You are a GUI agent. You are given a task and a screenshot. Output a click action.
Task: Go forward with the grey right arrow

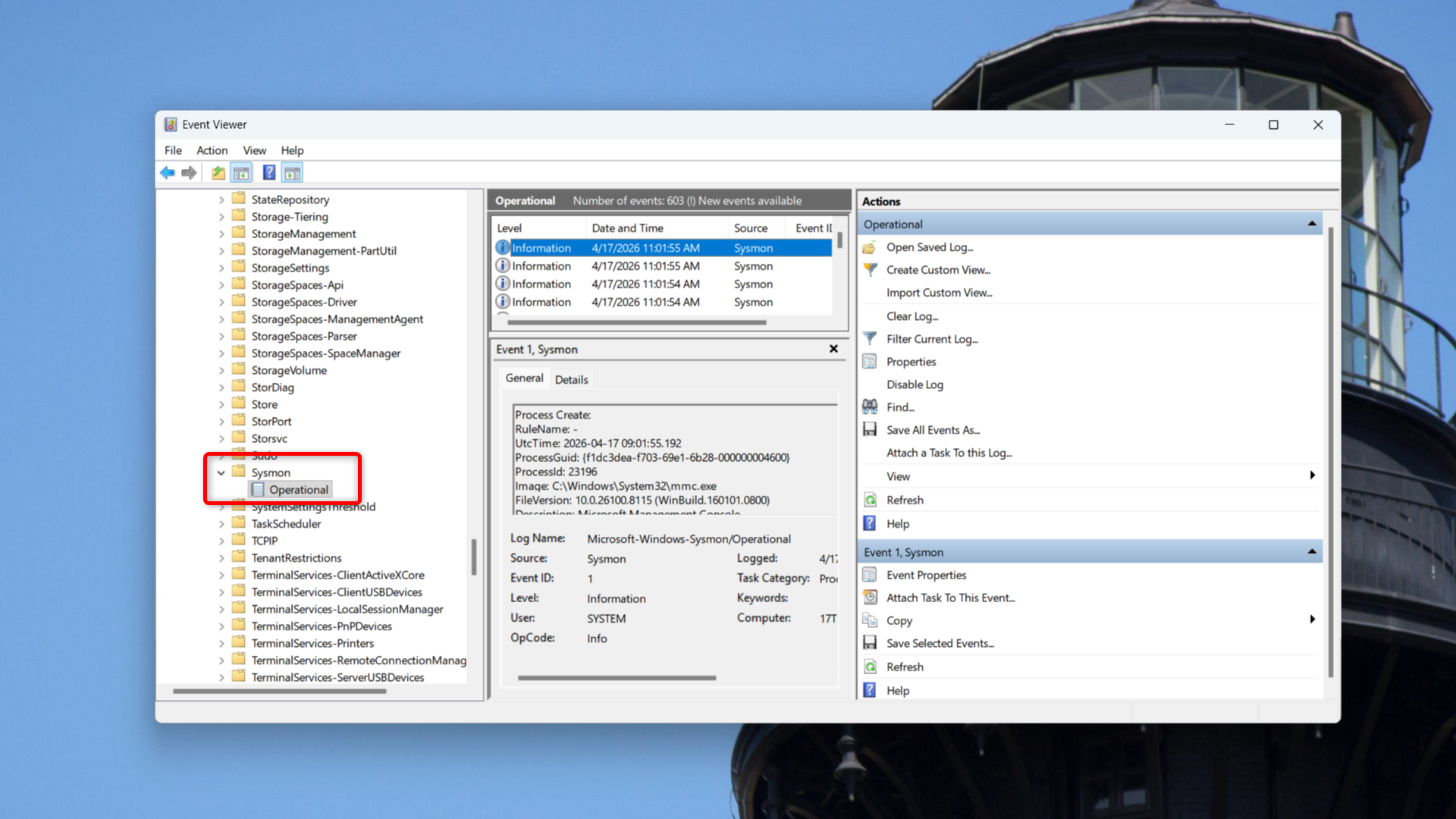[x=189, y=173]
